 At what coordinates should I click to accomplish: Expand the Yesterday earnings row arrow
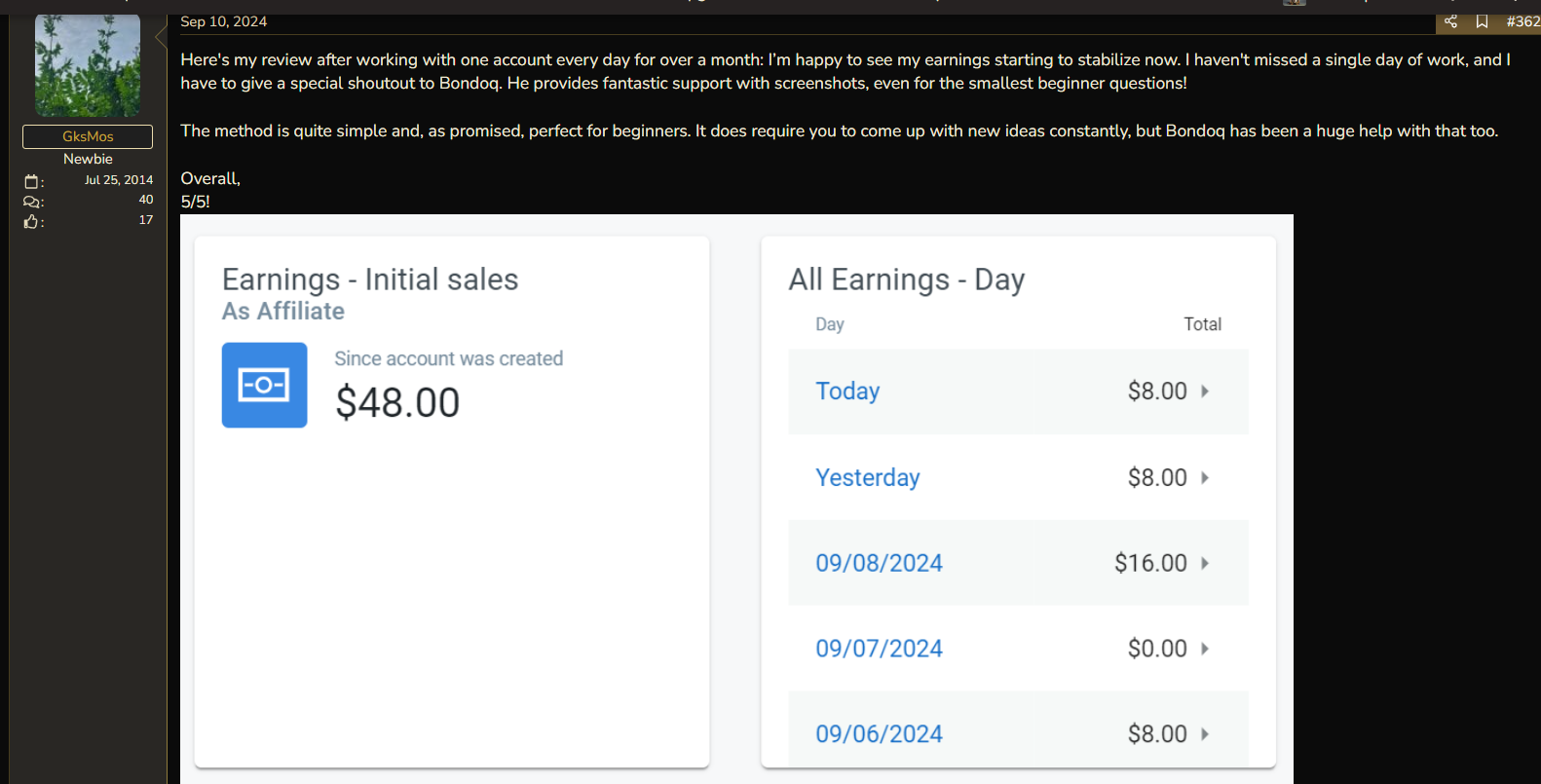coord(1205,477)
